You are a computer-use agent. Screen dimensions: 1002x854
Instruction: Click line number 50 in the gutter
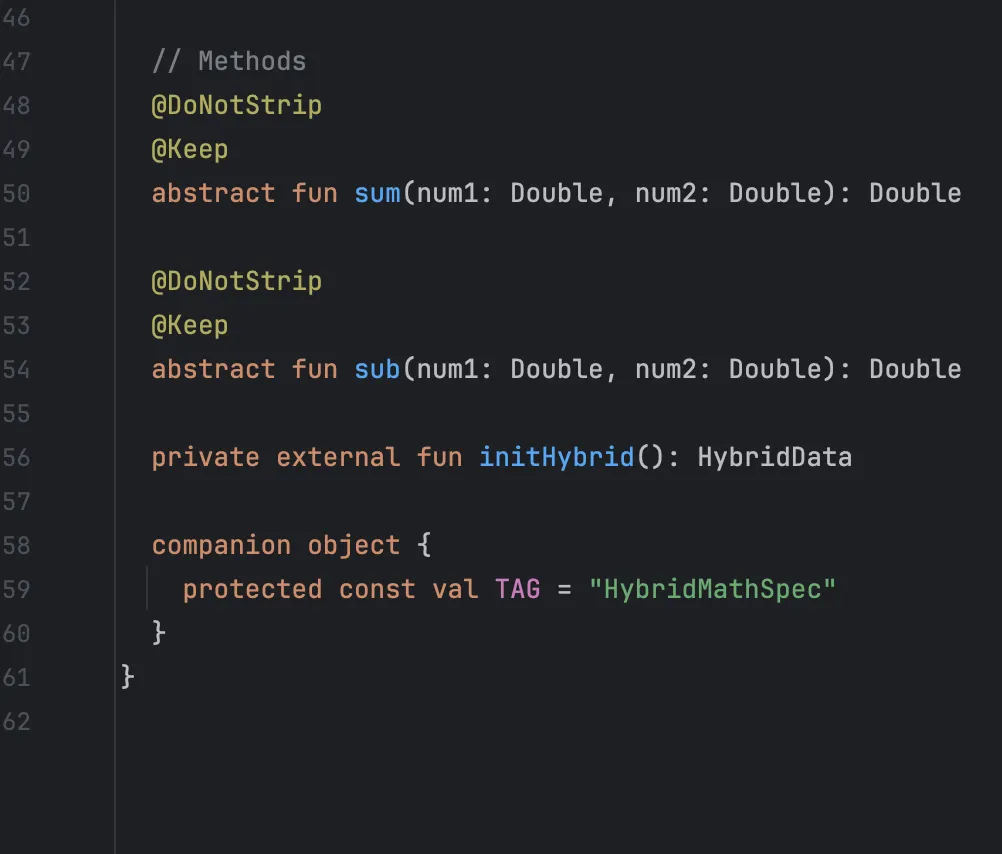pos(17,193)
